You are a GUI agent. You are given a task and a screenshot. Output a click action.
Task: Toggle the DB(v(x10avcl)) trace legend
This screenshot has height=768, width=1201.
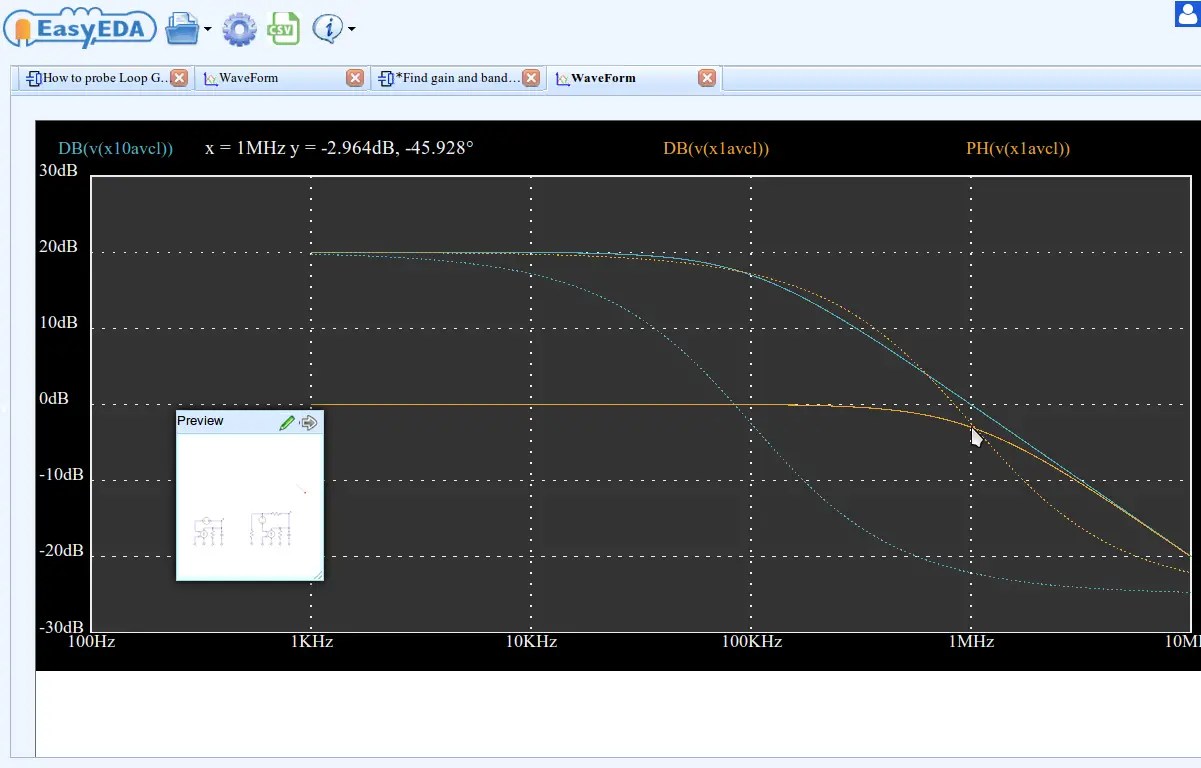pos(115,148)
